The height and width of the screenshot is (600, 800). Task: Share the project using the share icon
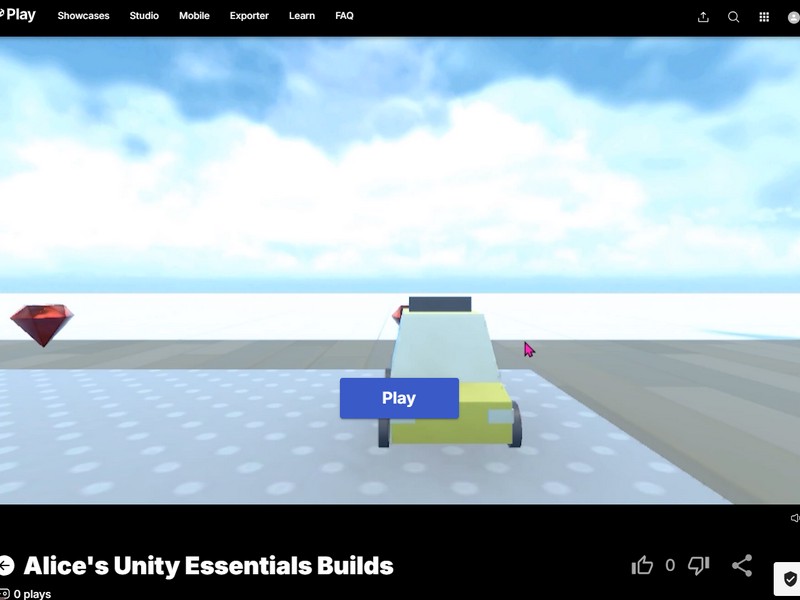click(741, 565)
